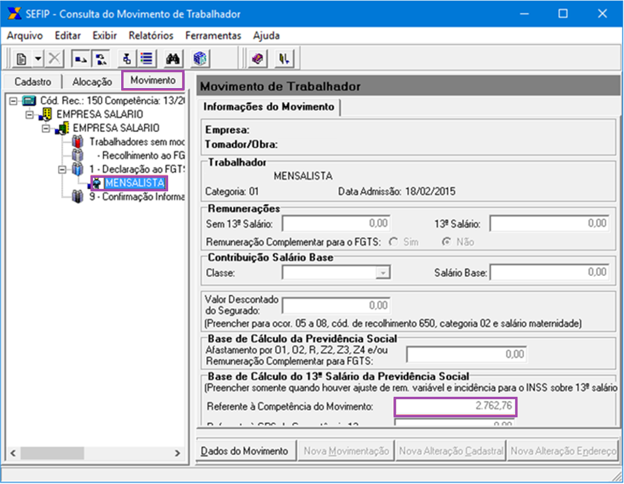Click the Dados do Movimento button
Screen dimensions: 624x484
(x=246, y=451)
